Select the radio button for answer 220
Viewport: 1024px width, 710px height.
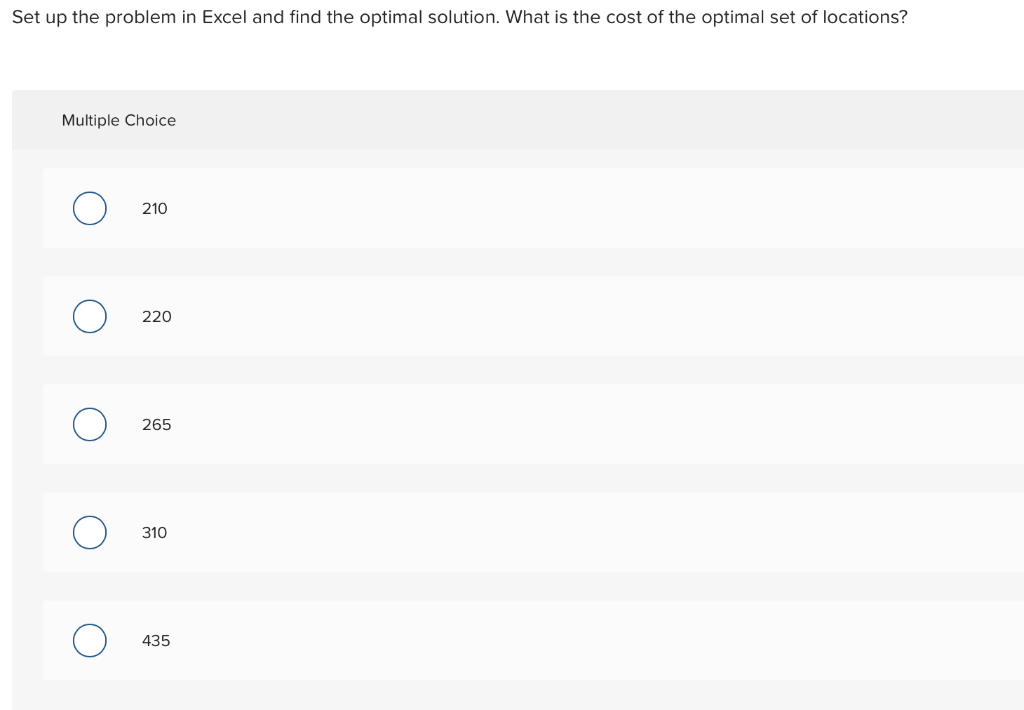89,316
